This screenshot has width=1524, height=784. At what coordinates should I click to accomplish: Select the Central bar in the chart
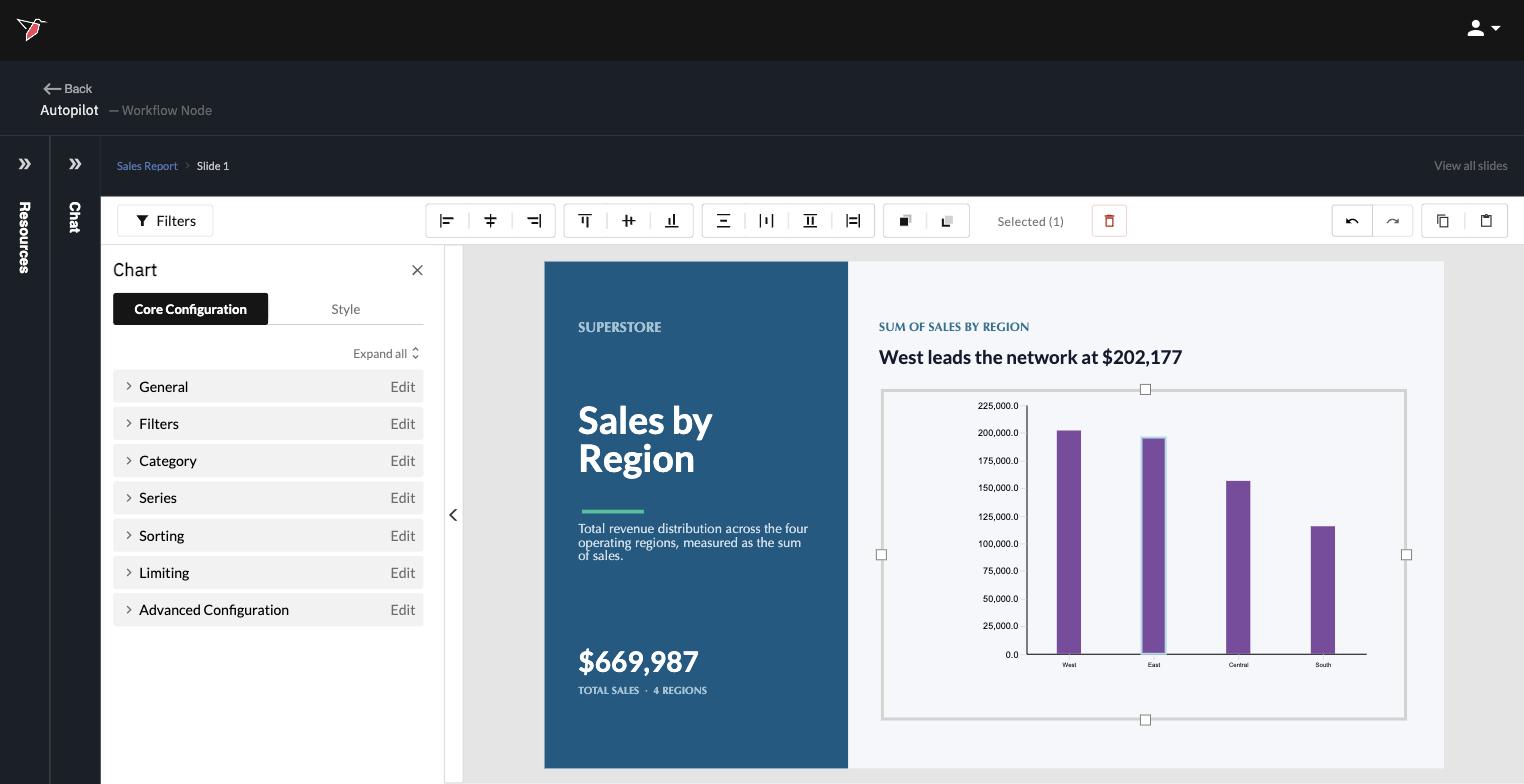(x=1238, y=567)
